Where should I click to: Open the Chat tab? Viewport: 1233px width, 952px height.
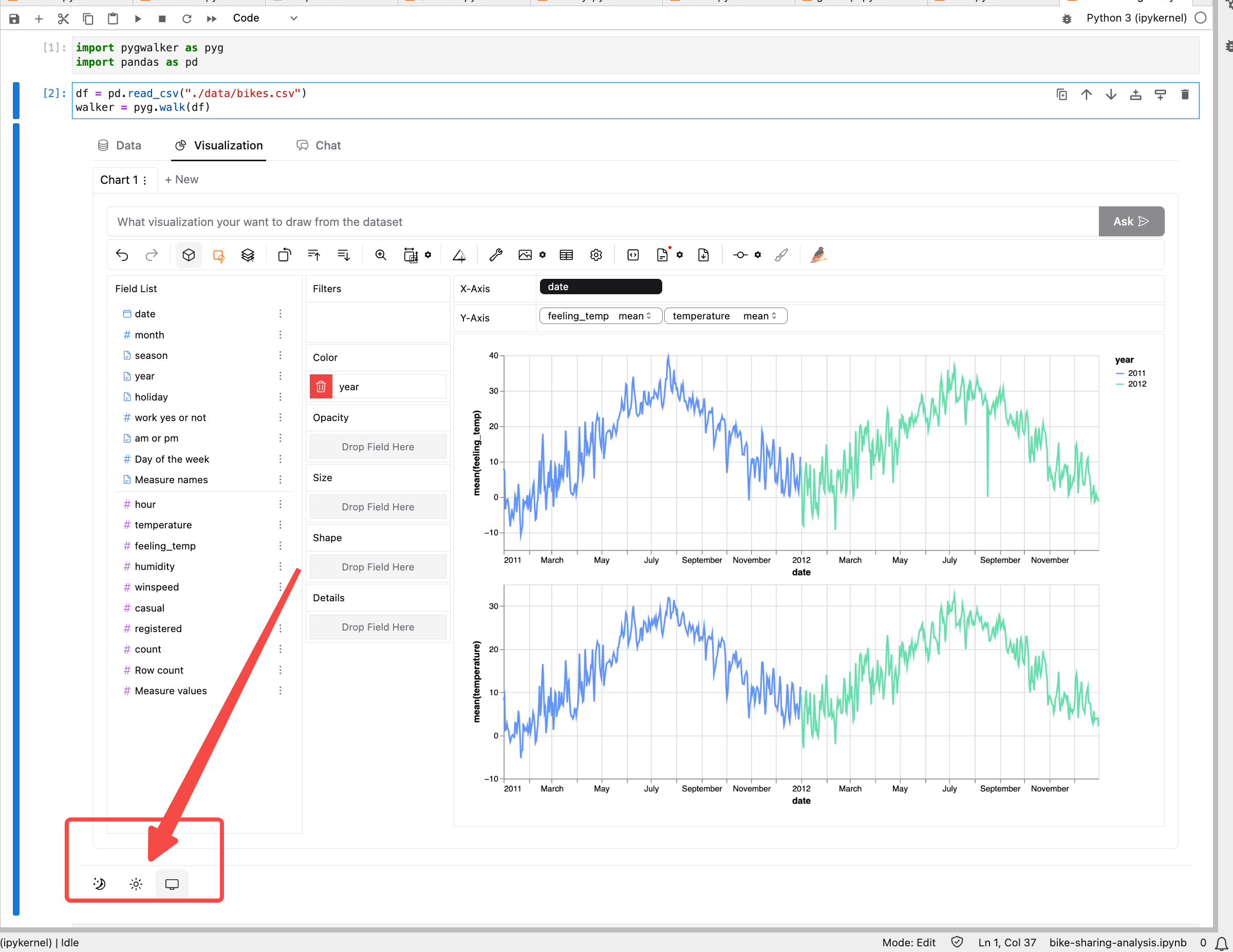(319, 146)
